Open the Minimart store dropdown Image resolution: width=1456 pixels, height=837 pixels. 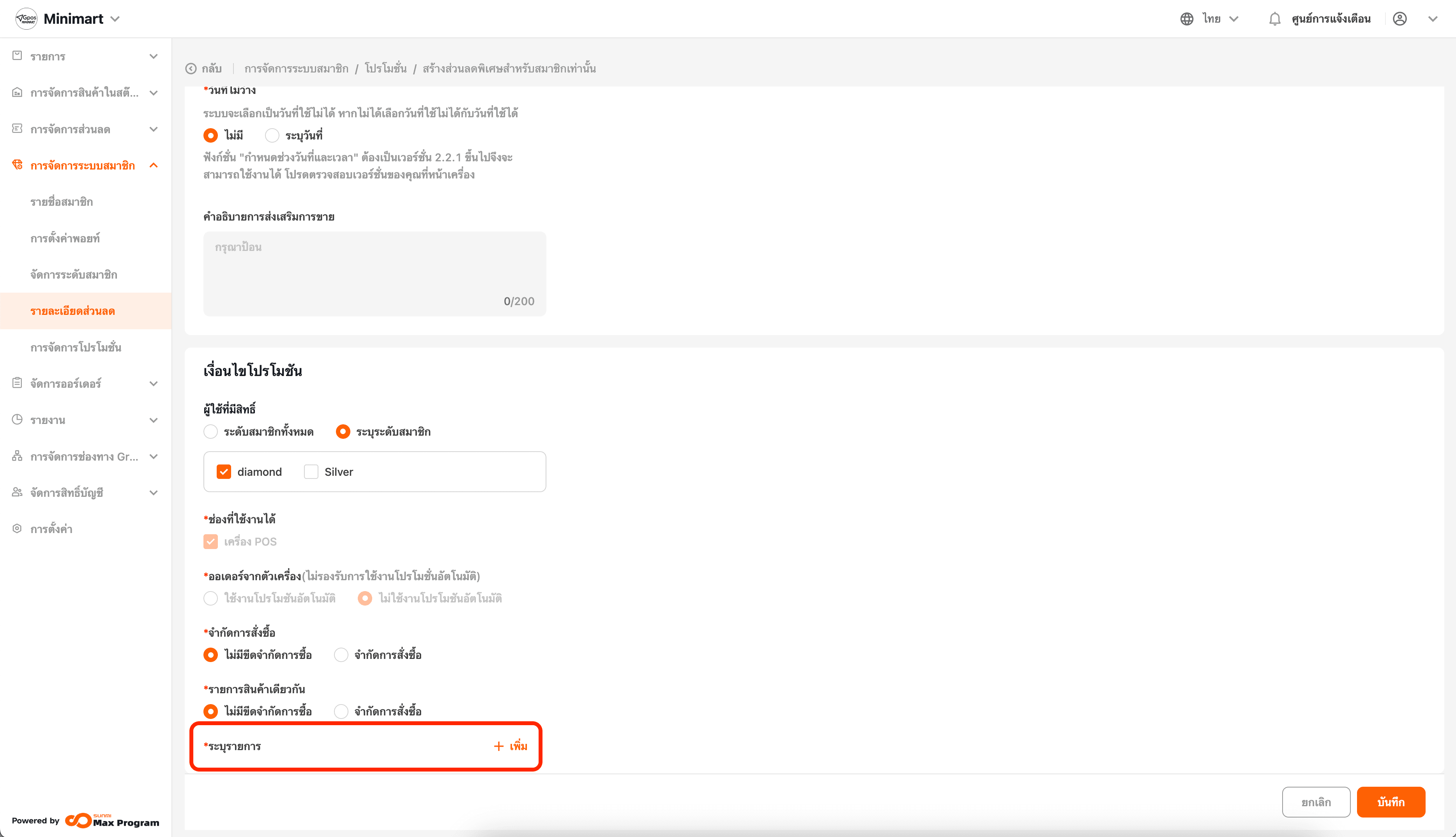click(x=115, y=19)
